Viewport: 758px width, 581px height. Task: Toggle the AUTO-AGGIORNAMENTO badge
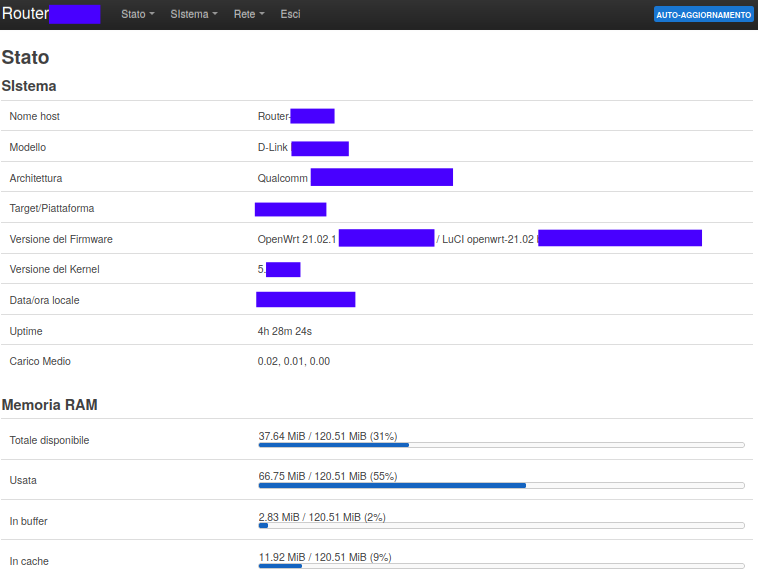pos(703,15)
